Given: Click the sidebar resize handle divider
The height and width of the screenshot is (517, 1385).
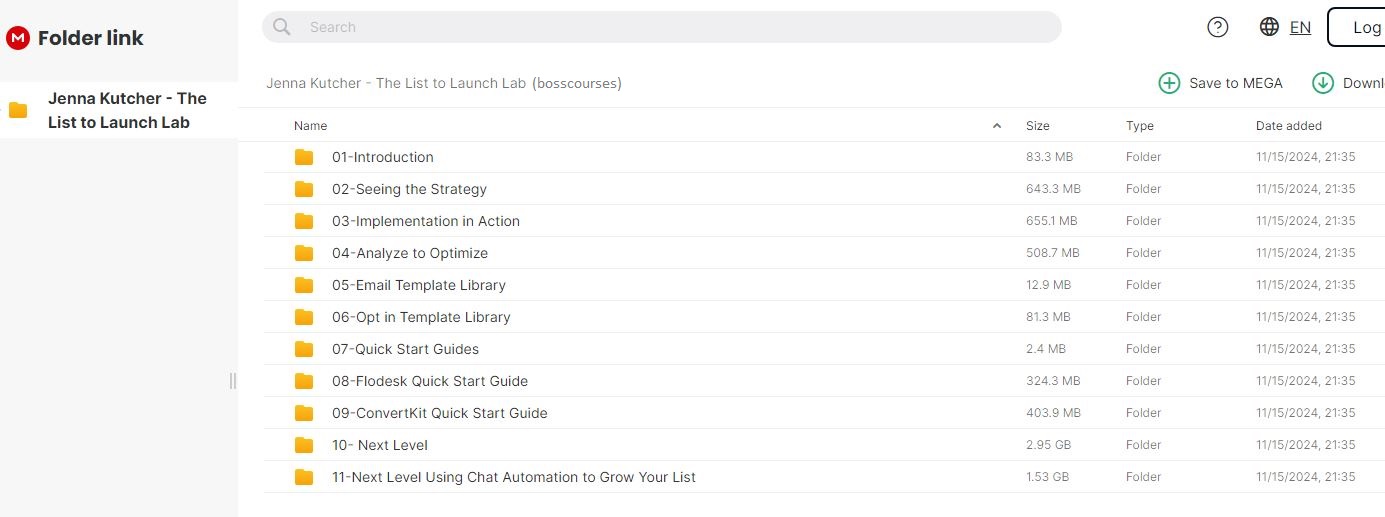Looking at the screenshot, I should (x=233, y=380).
